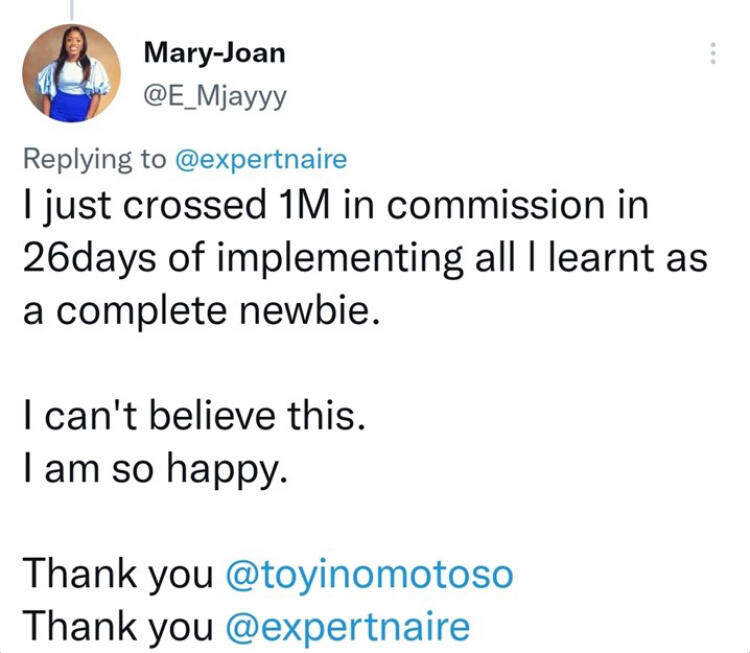Open @expertnaire in the Replying to line
This screenshot has width=750, height=653.
[264, 158]
